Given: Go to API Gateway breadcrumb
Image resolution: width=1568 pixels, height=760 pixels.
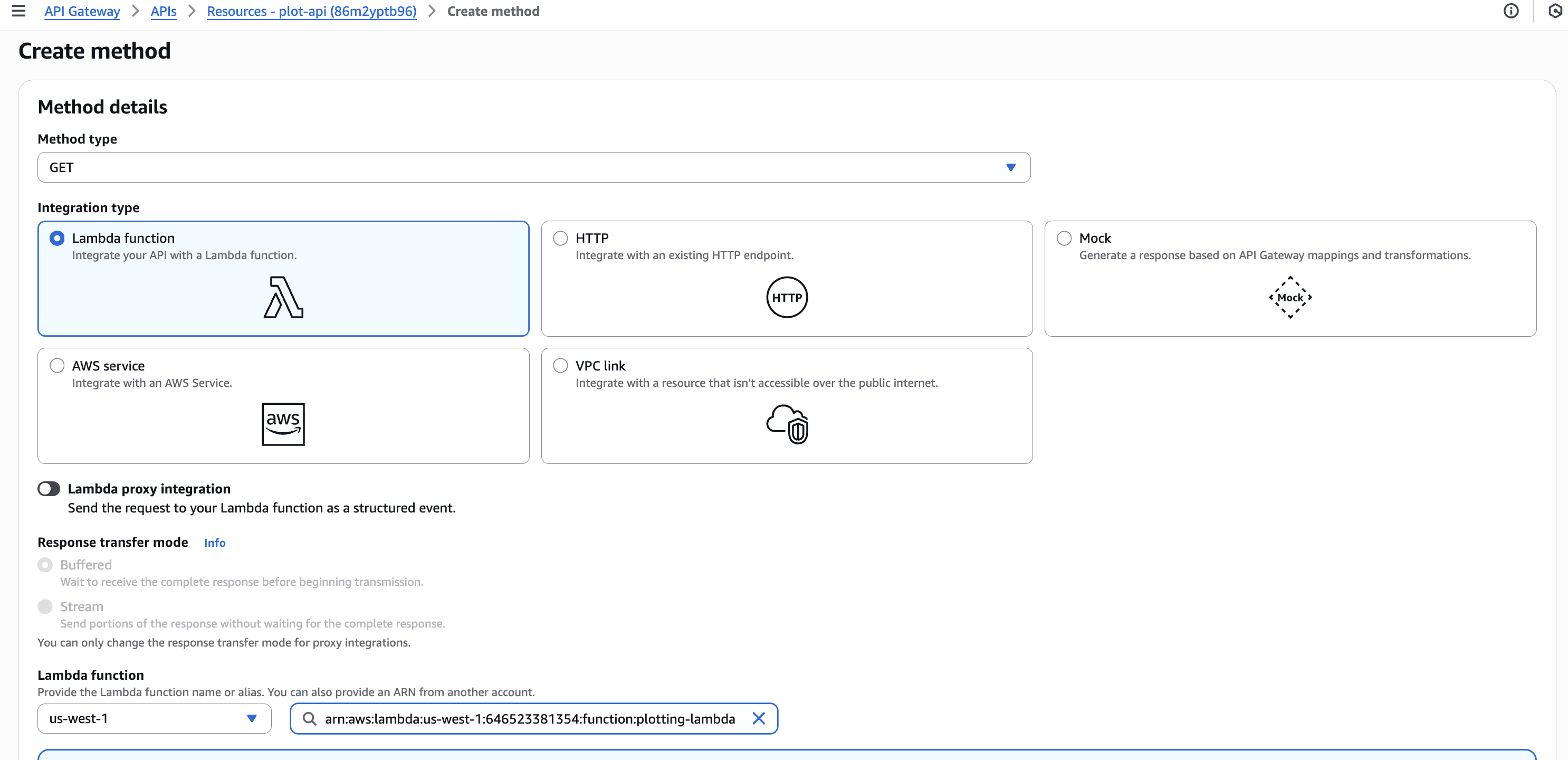Looking at the screenshot, I should pyautogui.click(x=82, y=11).
